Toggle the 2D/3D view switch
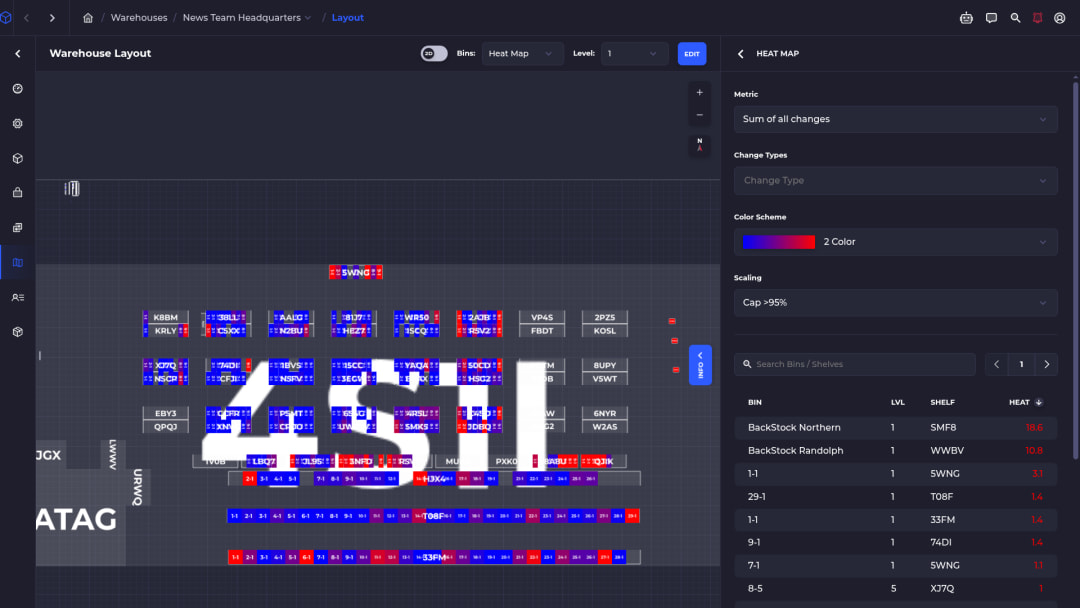Image resolution: width=1080 pixels, height=608 pixels. pyautogui.click(x=434, y=54)
